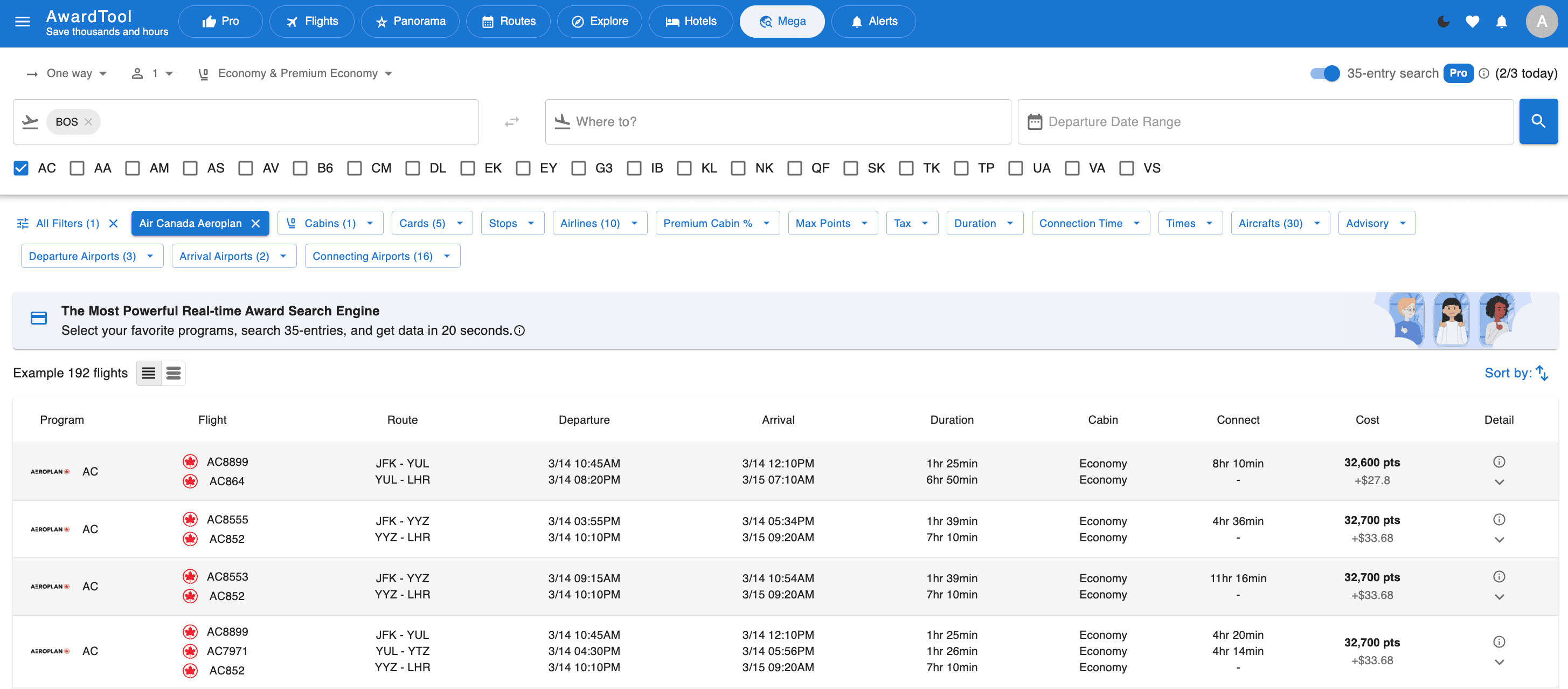Screen dimensions: 1568x689
Task: Click the origin airport input field
Action: 246,122
